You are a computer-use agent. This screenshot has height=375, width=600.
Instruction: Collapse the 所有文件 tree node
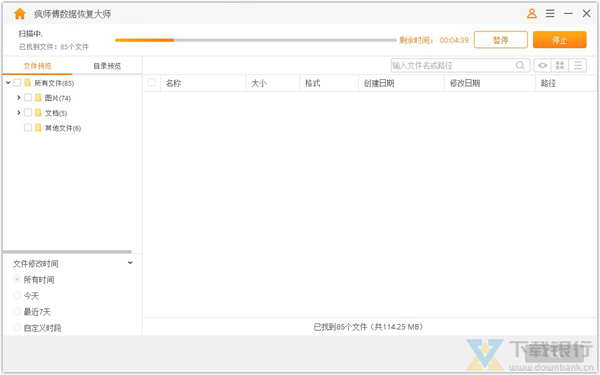coord(8,83)
